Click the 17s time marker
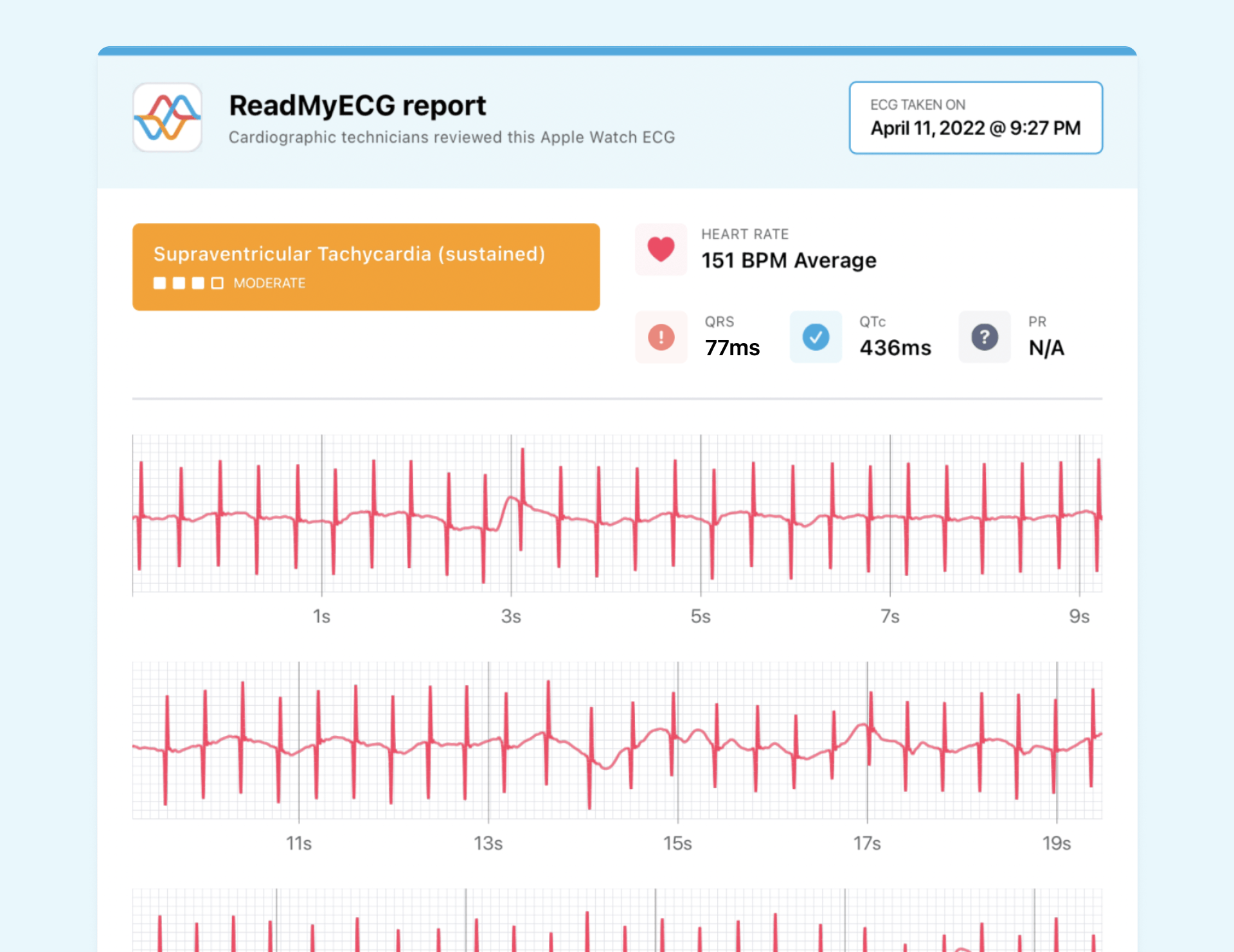Image resolution: width=1234 pixels, height=952 pixels. click(867, 843)
